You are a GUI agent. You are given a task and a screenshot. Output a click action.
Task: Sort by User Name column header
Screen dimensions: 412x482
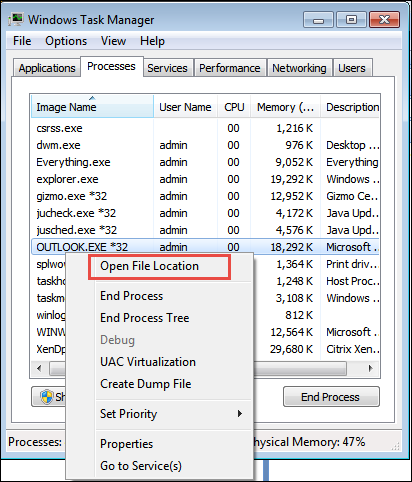coord(185,107)
